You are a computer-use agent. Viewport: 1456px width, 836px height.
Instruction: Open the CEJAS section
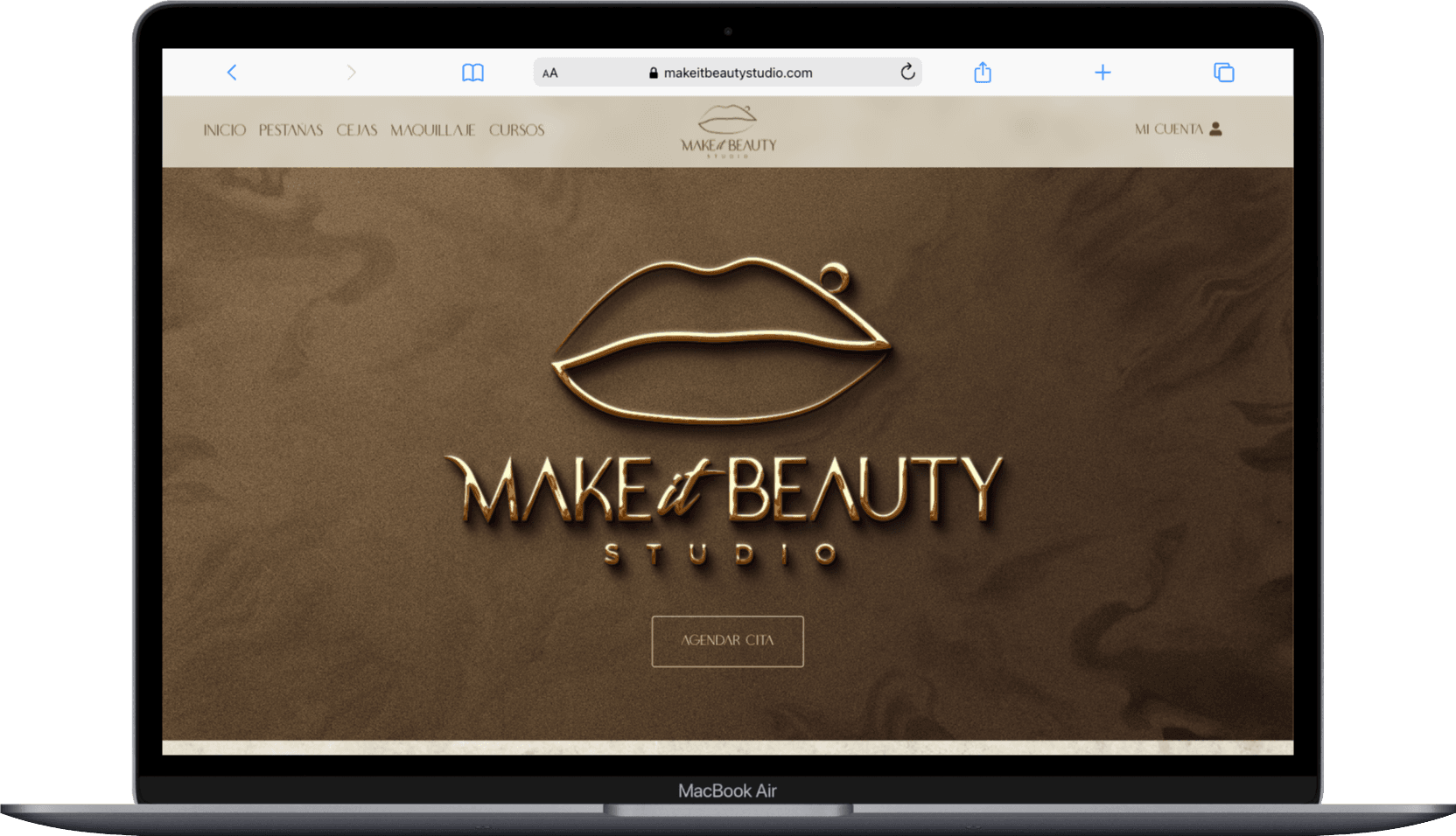pos(356,129)
